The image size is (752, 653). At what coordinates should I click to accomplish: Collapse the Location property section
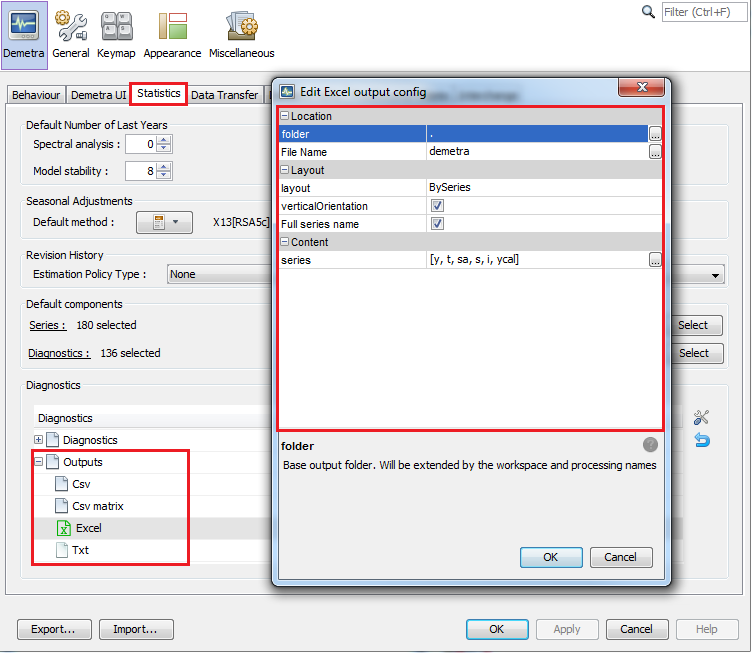point(285,116)
